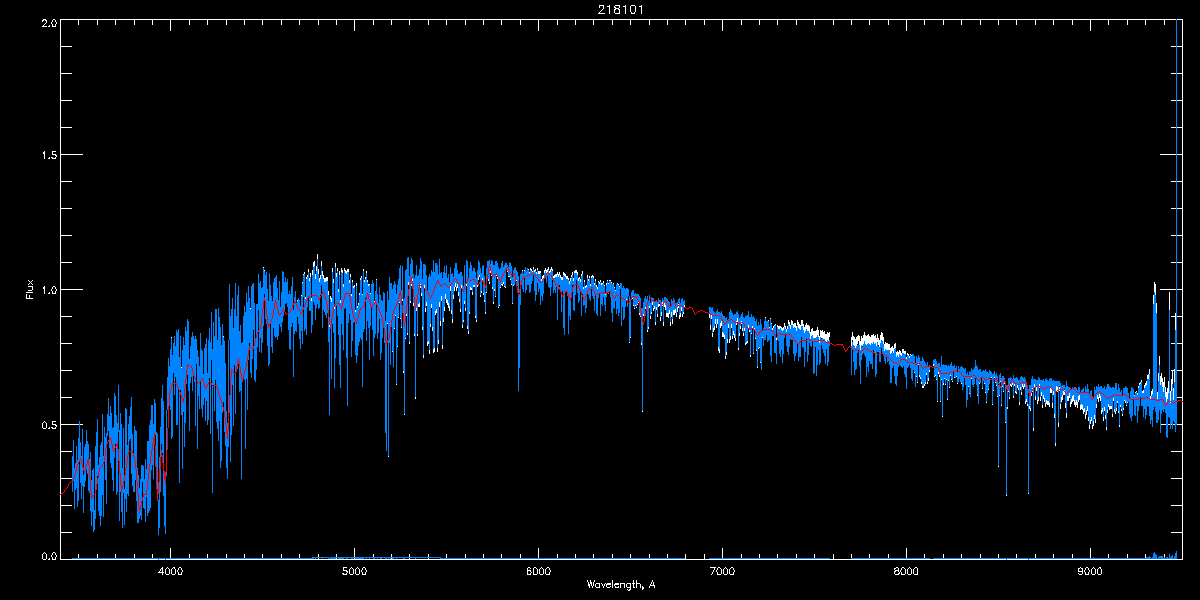The height and width of the screenshot is (600, 1200).
Task: Click the 4000 x-axis tick label
Action: (171, 572)
